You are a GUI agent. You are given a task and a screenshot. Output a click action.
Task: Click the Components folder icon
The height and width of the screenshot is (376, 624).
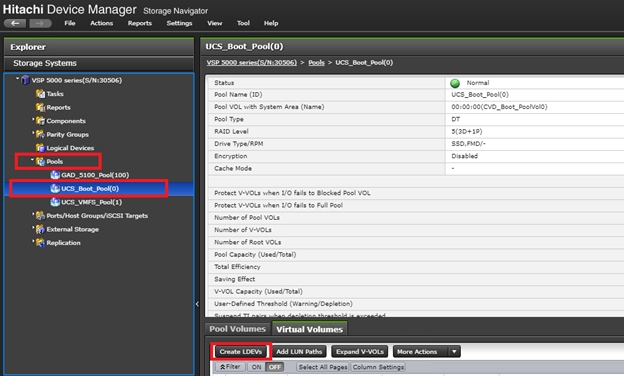click(x=40, y=121)
